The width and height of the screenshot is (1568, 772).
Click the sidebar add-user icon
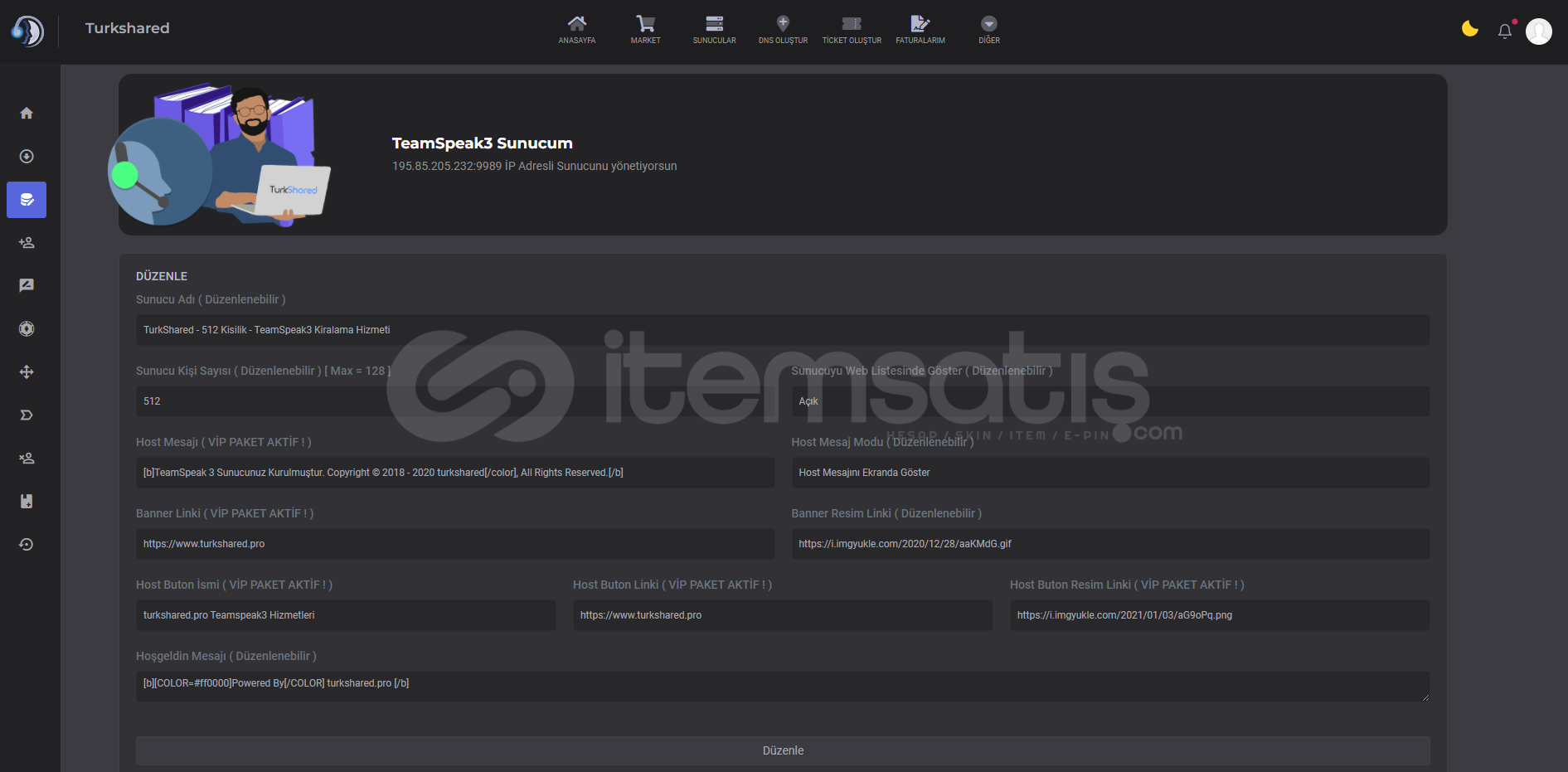click(x=27, y=243)
